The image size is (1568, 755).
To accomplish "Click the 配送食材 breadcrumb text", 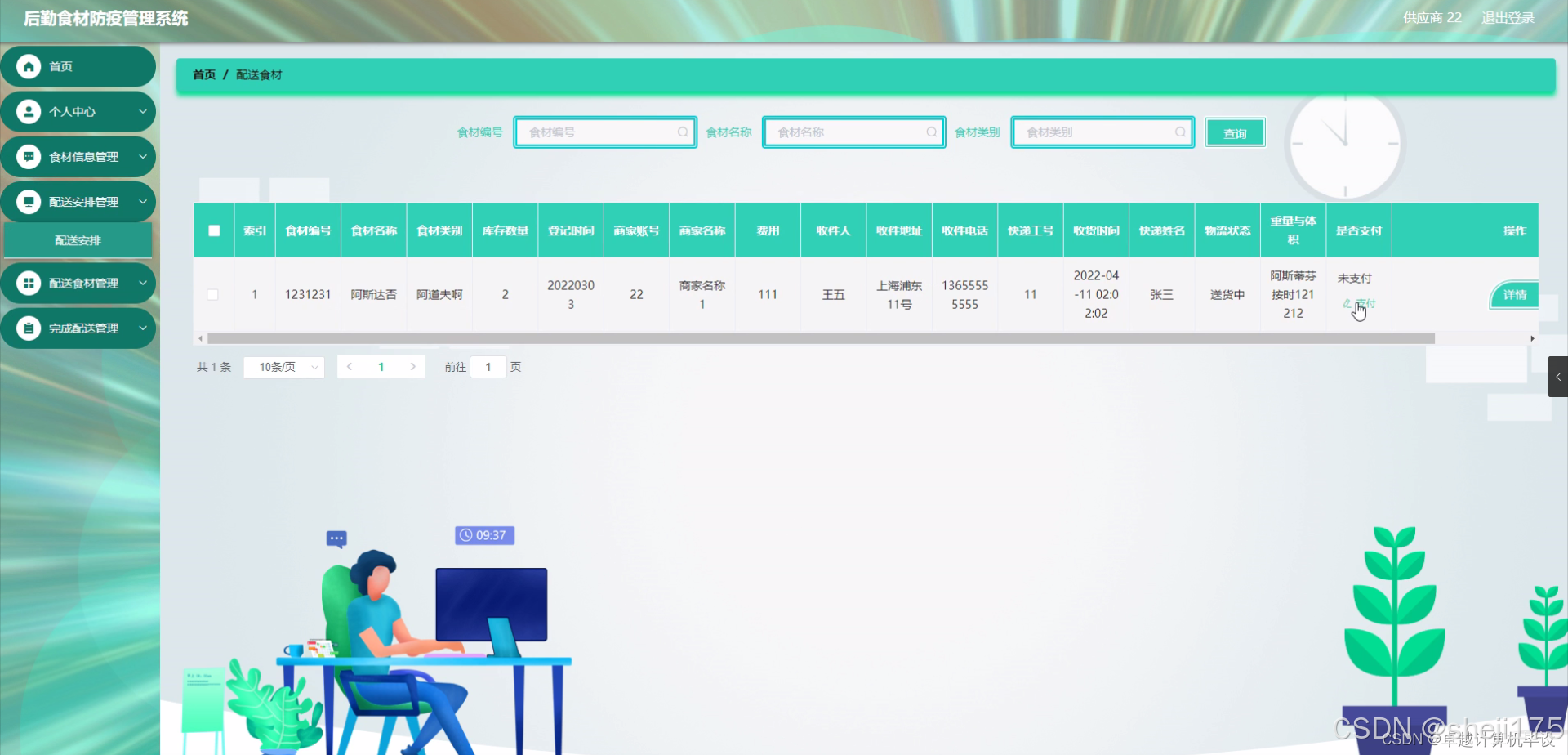I will (x=259, y=75).
